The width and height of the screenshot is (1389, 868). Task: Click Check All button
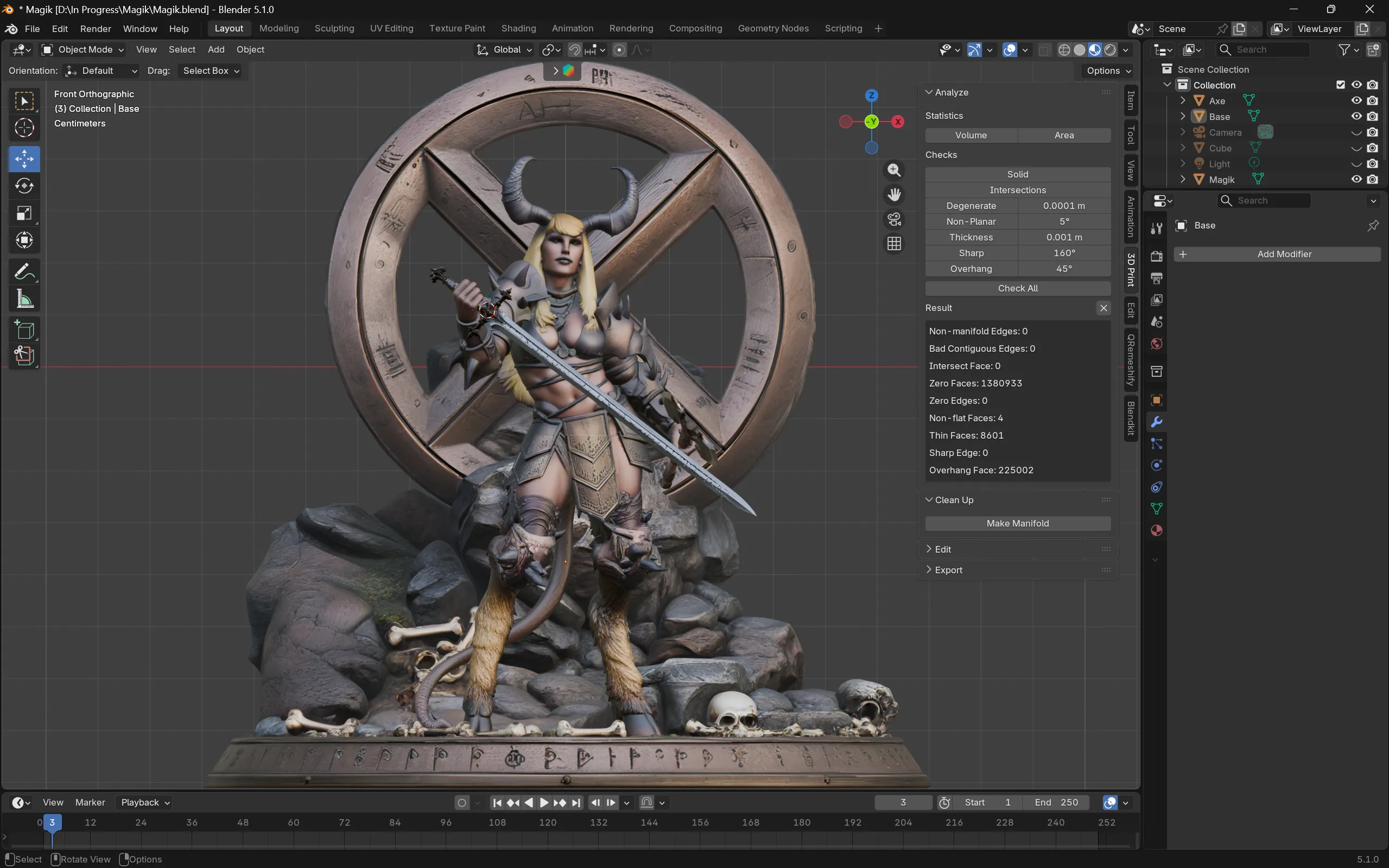[1018, 288]
